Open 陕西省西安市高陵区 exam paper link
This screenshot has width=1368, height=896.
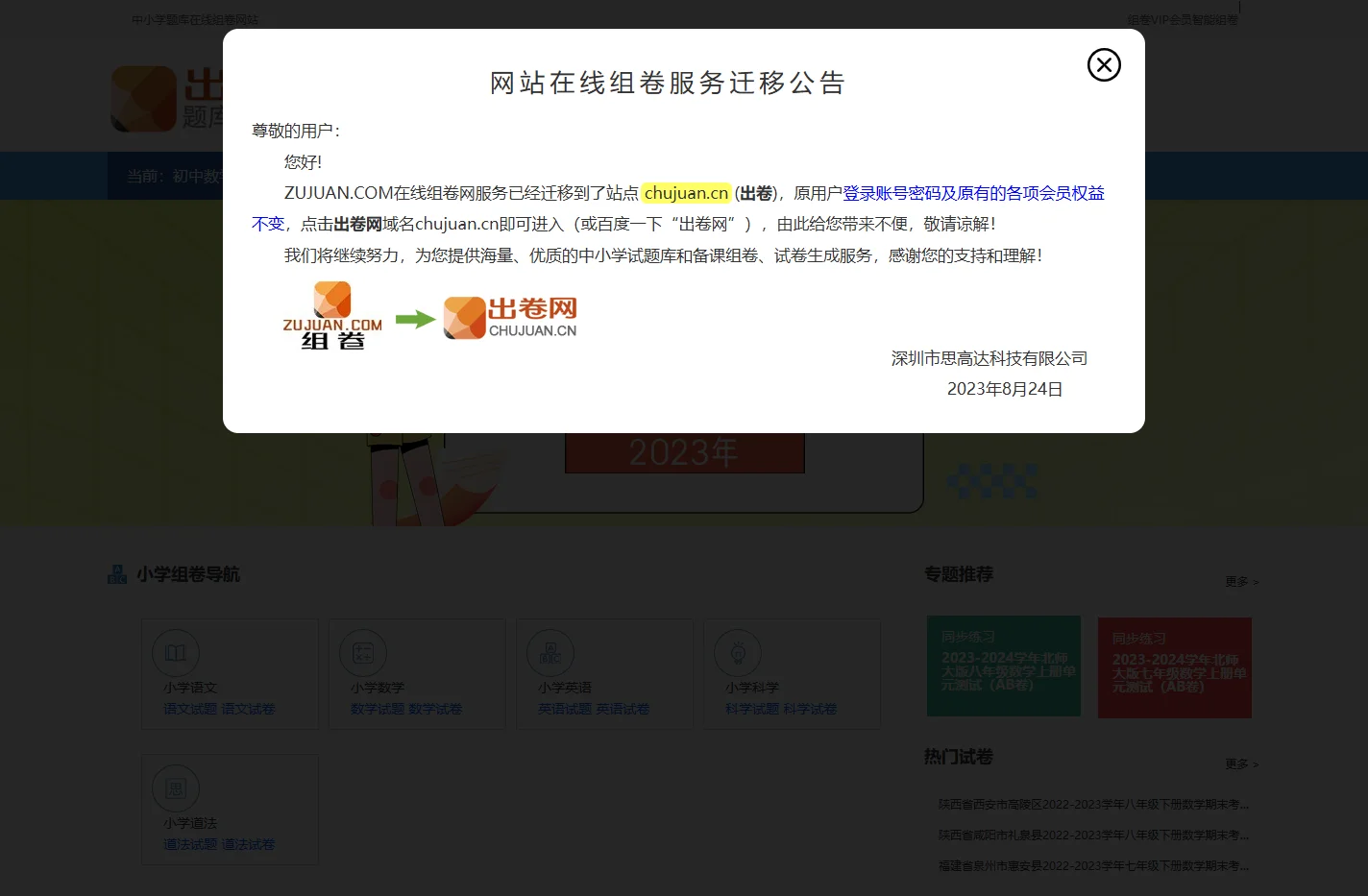(x=1093, y=804)
